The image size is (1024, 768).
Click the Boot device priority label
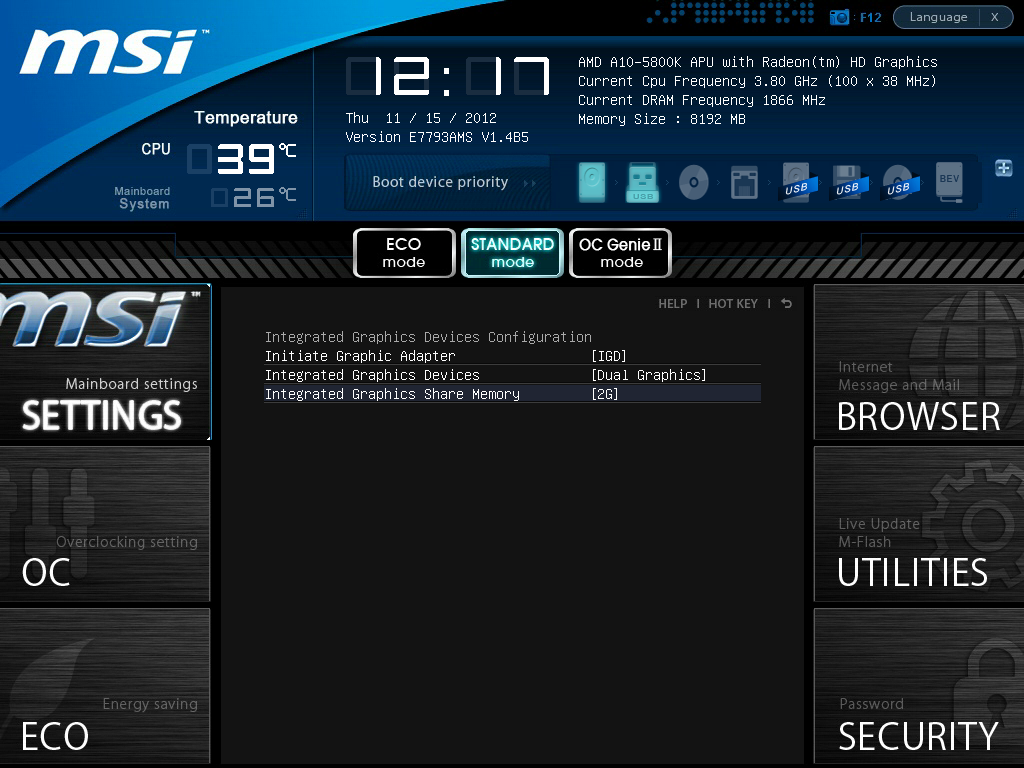click(440, 182)
